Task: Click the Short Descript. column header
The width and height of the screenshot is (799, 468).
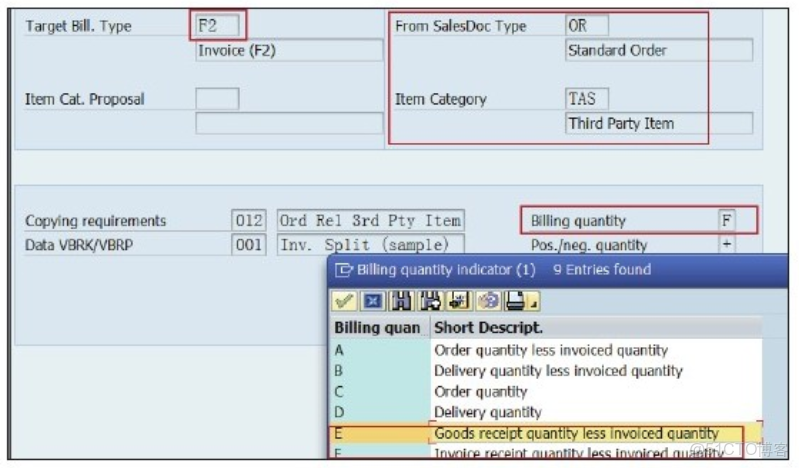Action: (596, 327)
